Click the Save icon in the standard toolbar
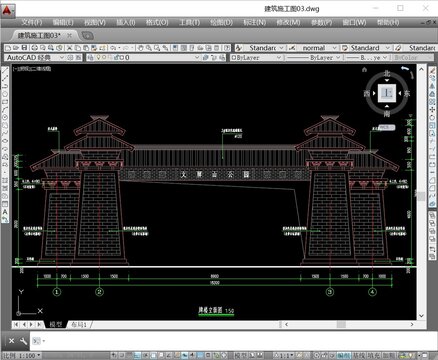438x360 pixels. point(24,48)
